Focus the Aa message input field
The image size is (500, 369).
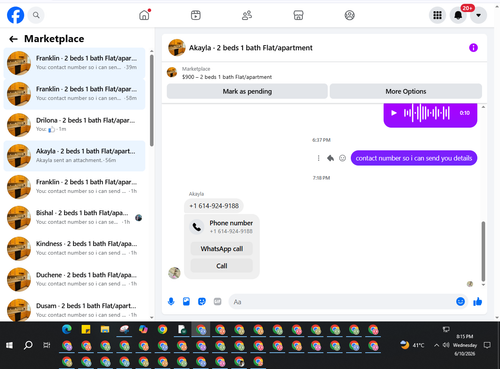[342, 302]
